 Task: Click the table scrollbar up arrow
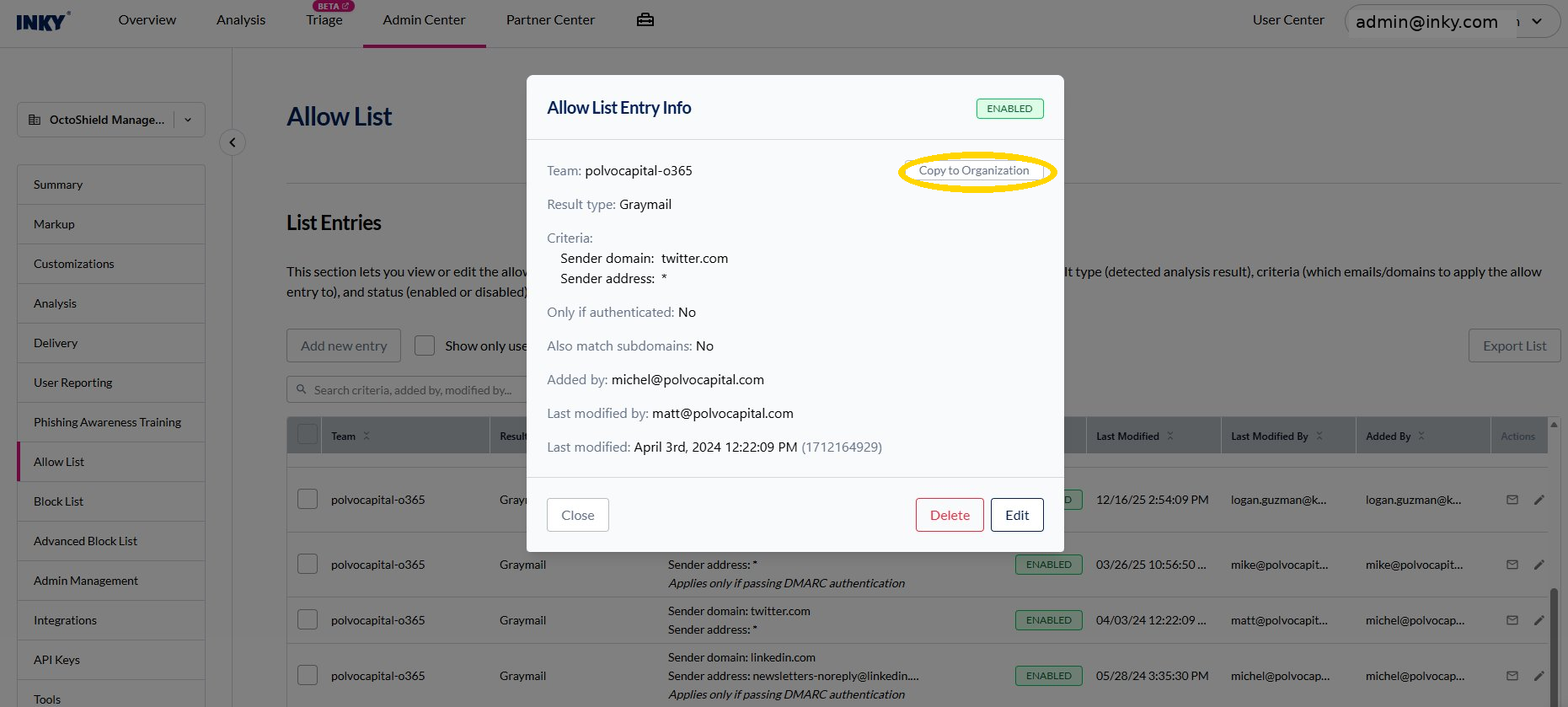pos(1555,423)
